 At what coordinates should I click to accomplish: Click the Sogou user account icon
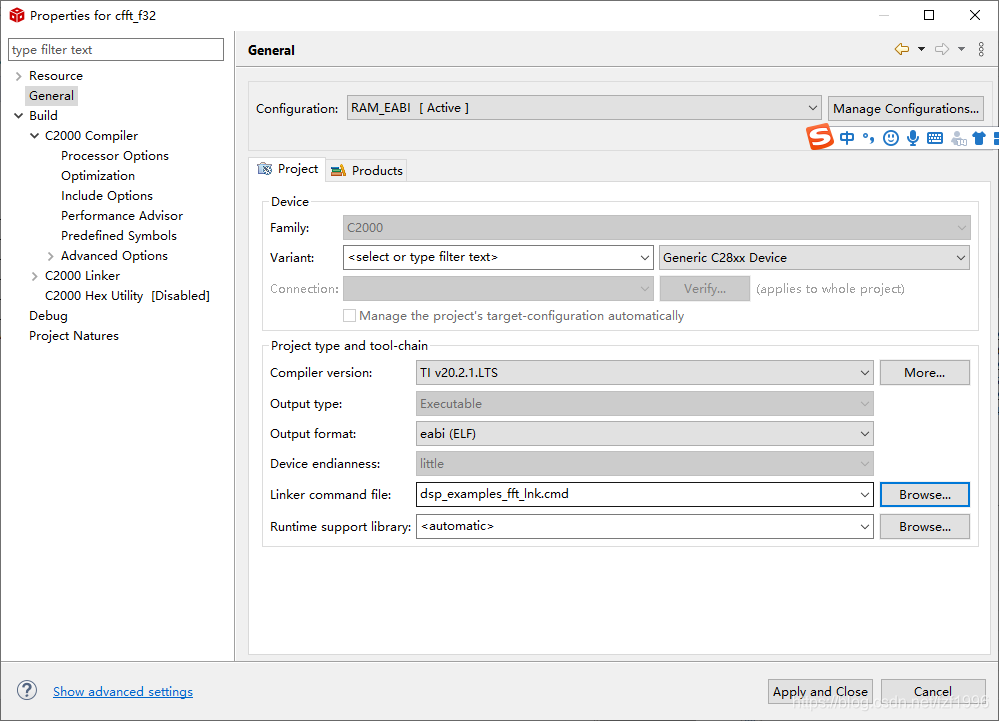[x=958, y=138]
